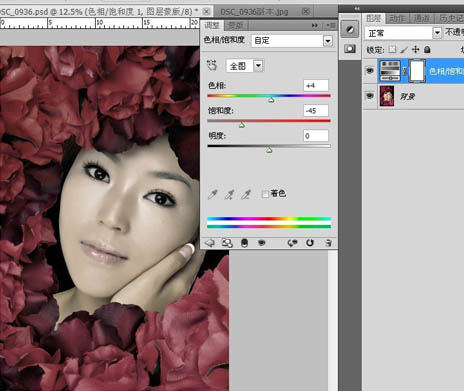Open the Adjustments icon in collapsed dock
464x391 pixels.
pyautogui.click(x=350, y=29)
